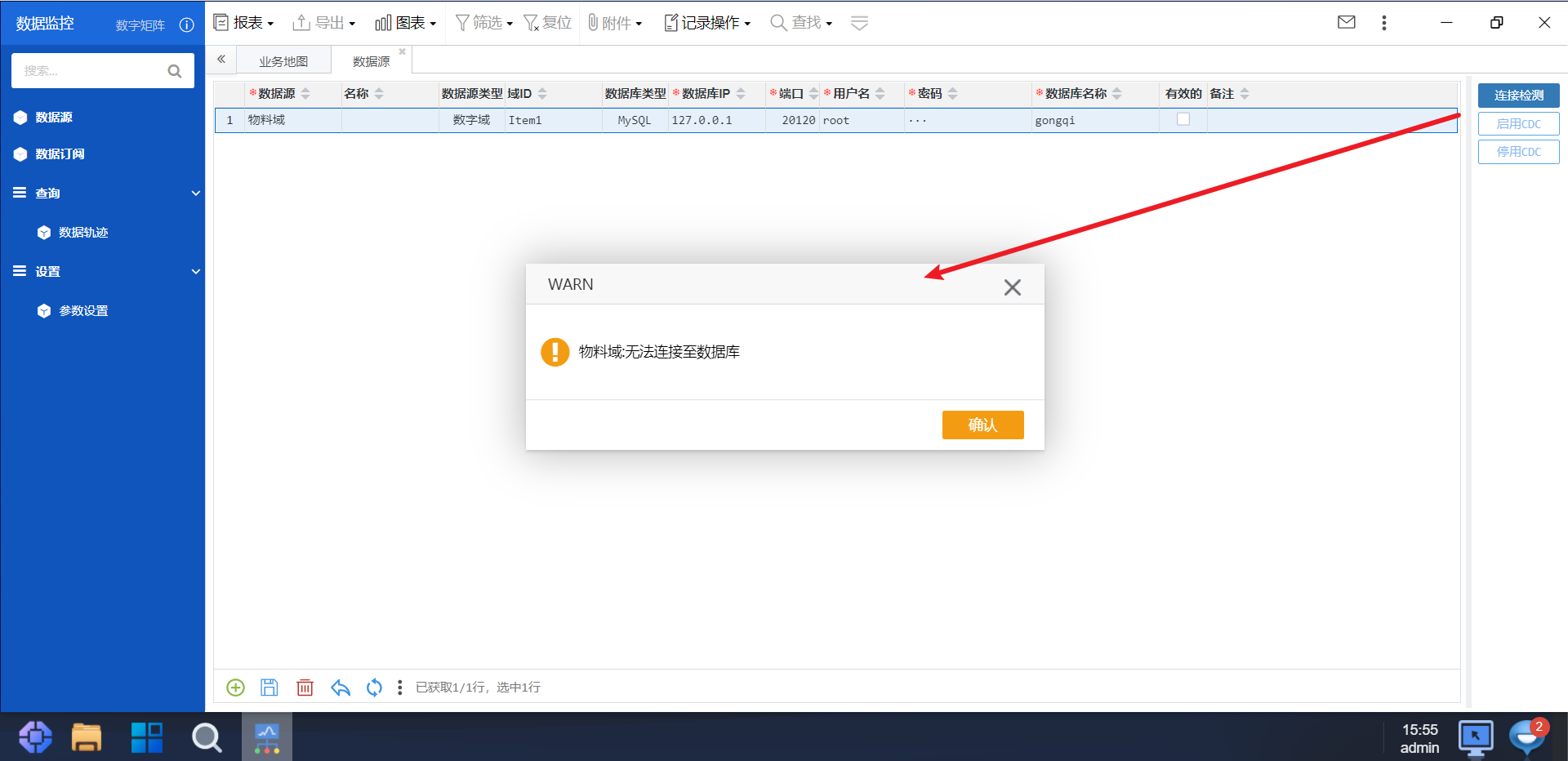The width and height of the screenshot is (1568, 761).
Task: Open the mail envelope icon
Action: (x=1347, y=22)
